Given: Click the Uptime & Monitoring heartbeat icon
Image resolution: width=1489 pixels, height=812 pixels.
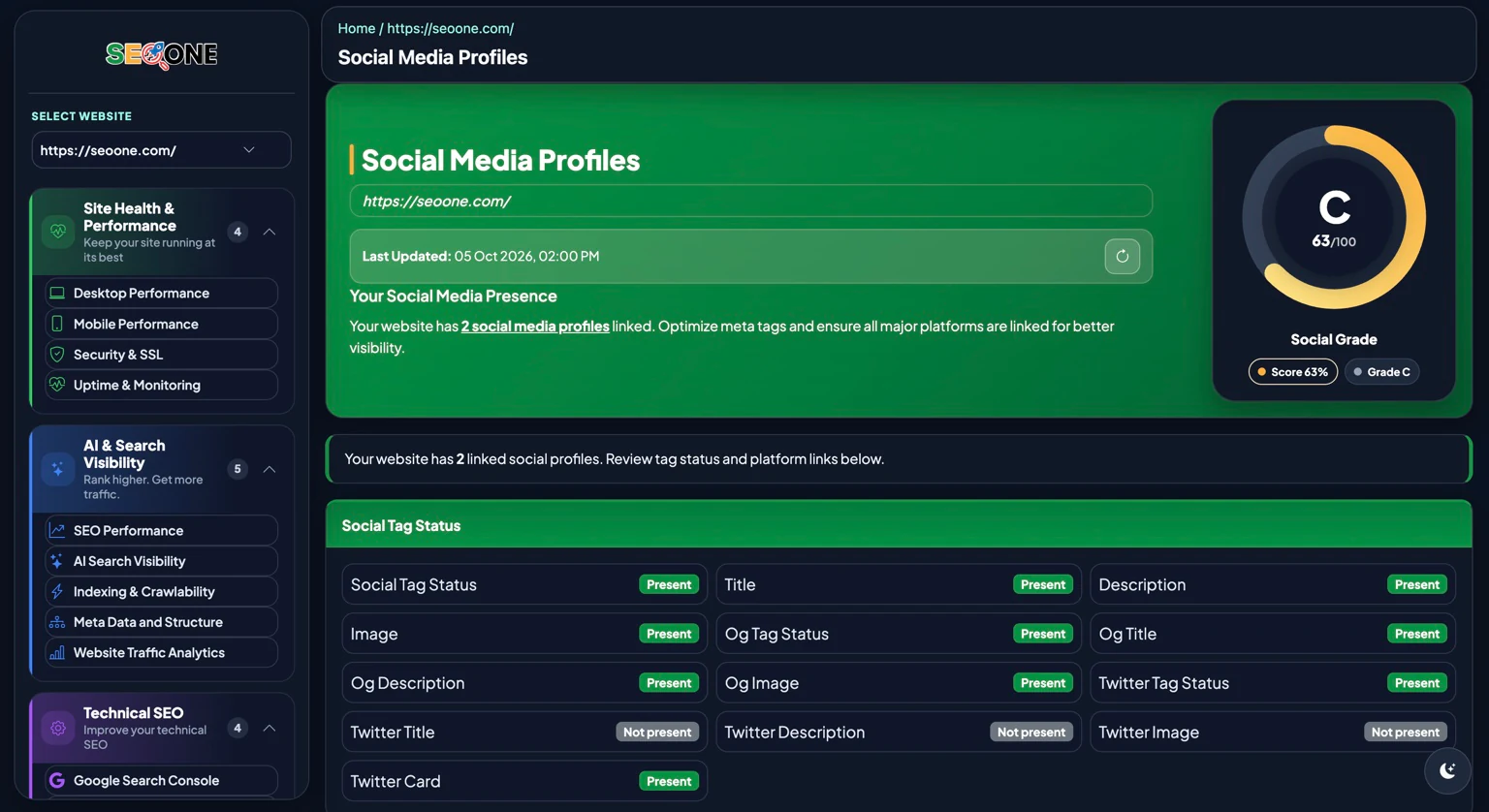Looking at the screenshot, I should click(x=57, y=385).
